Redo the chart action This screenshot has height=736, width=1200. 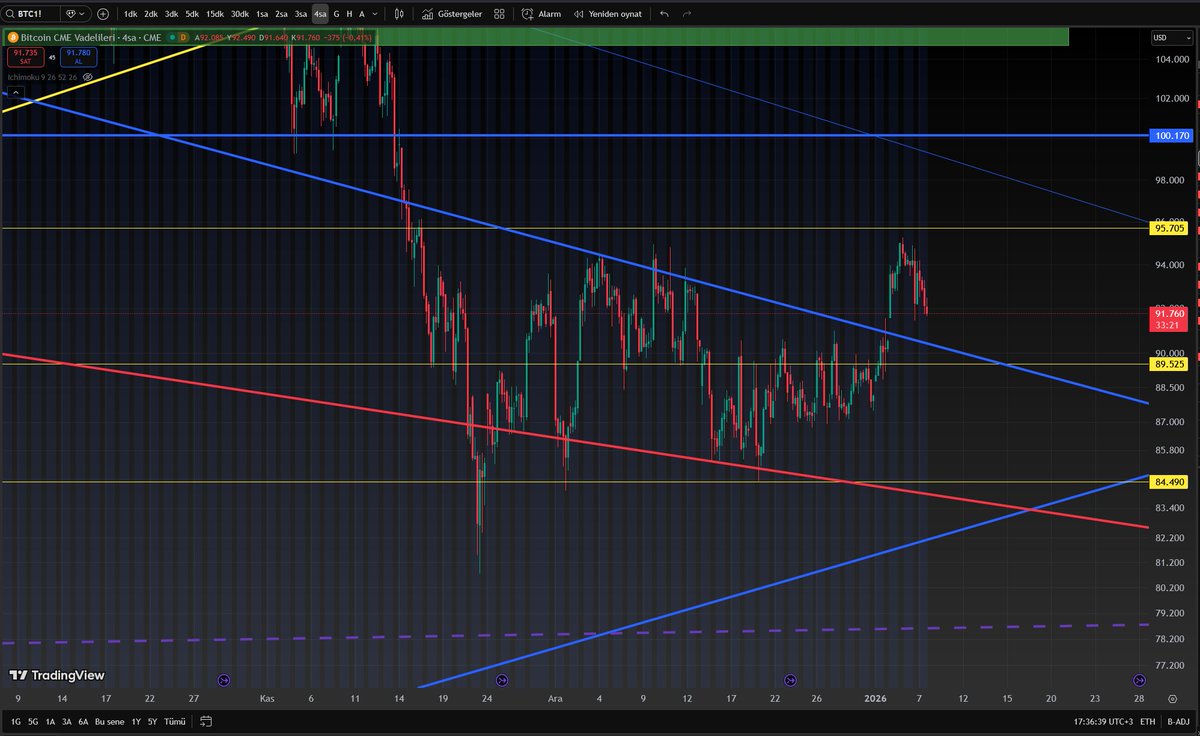coord(687,14)
